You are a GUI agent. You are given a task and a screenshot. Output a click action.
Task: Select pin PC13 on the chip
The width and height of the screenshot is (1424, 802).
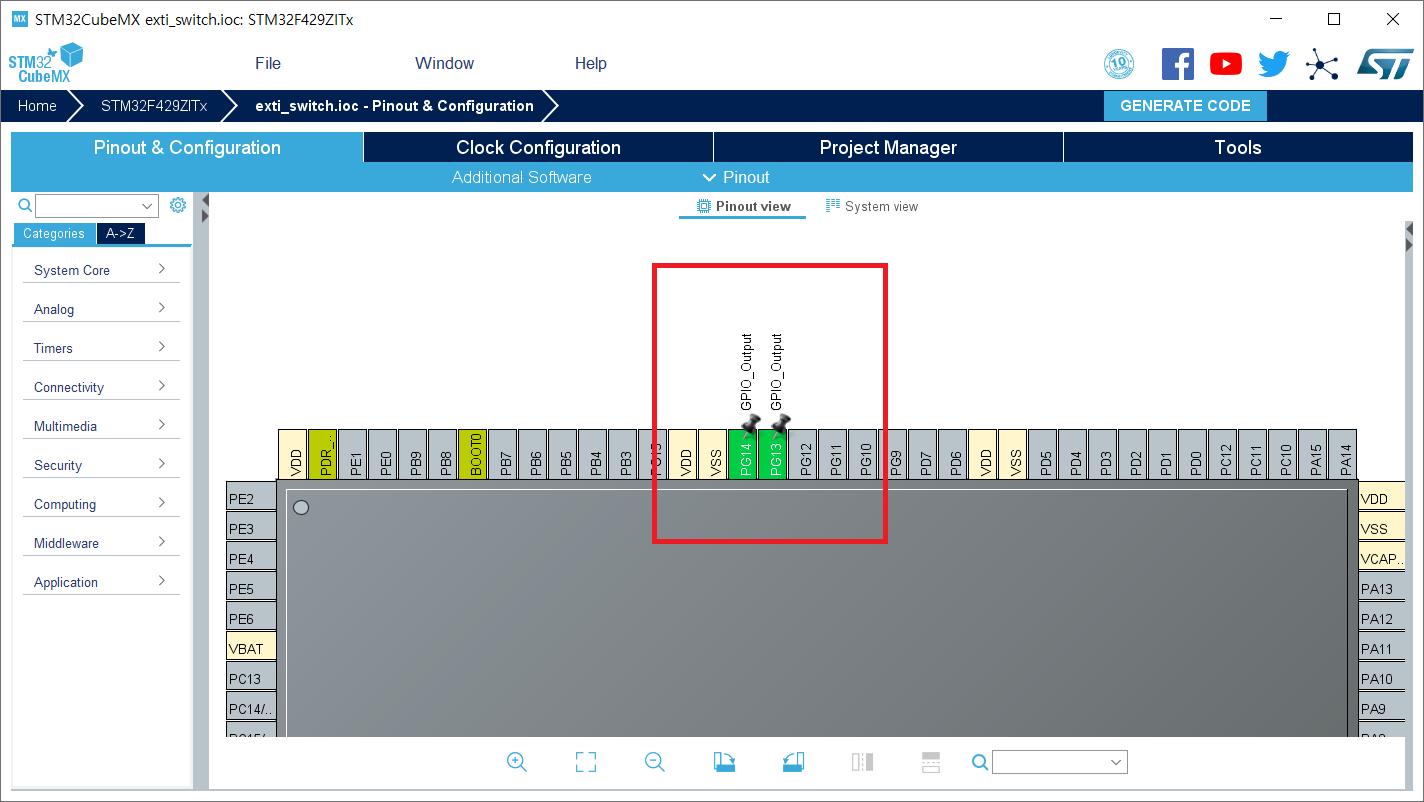pyautogui.click(x=252, y=679)
